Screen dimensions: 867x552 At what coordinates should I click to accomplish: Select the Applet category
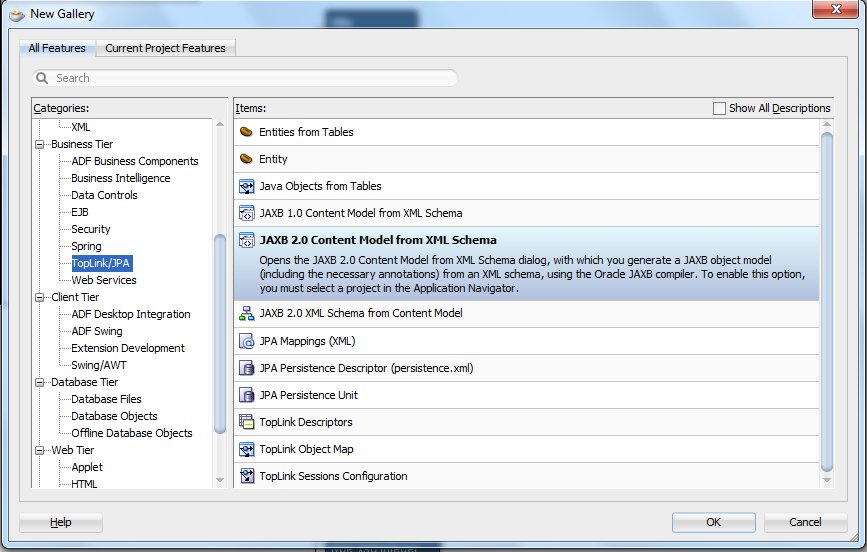point(87,467)
